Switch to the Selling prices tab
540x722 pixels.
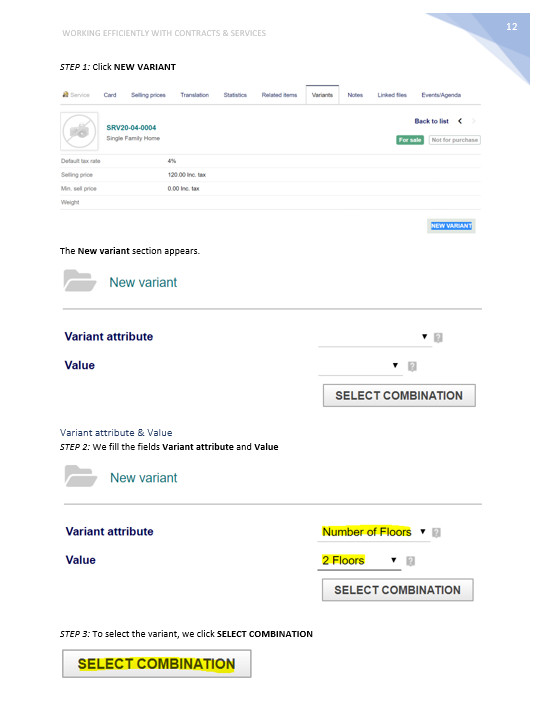tap(148, 95)
